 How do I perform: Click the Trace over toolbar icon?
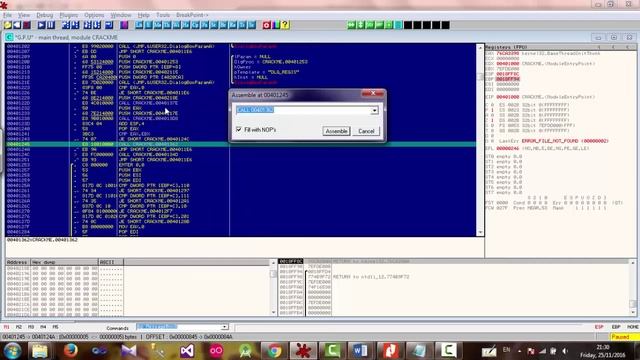(97, 25)
